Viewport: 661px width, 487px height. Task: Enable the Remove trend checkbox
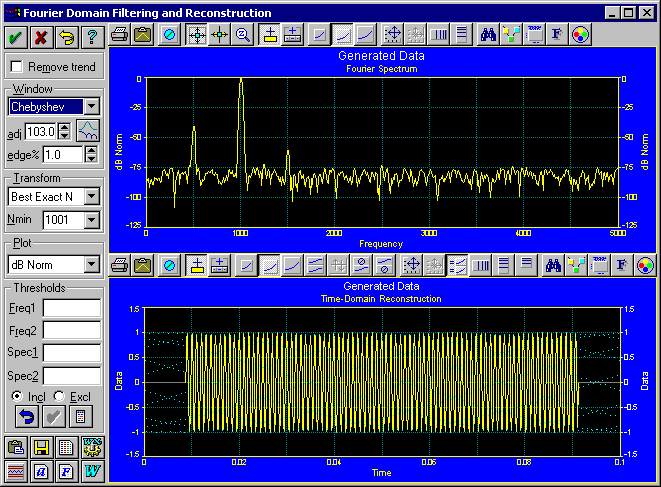16,67
